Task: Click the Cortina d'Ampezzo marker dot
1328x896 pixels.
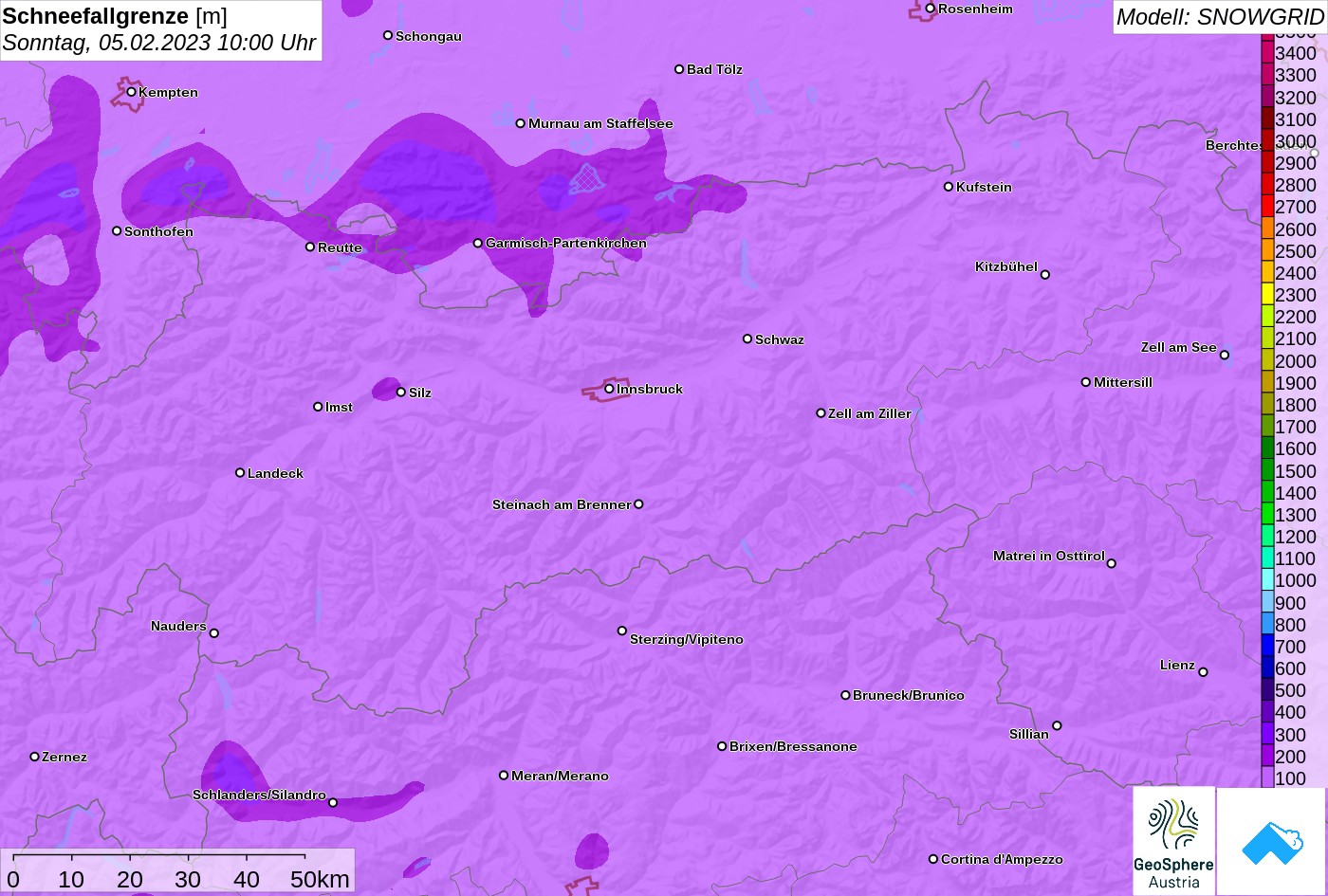Action: [932, 859]
